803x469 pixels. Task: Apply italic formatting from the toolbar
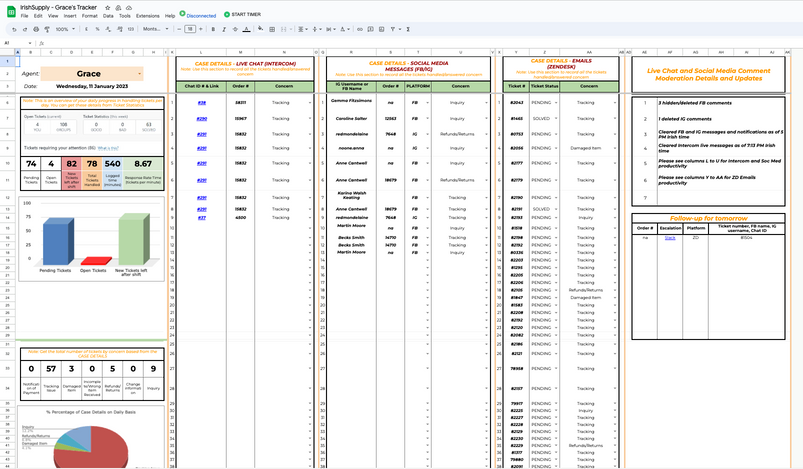pyautogui.click(x=223, y=29)
